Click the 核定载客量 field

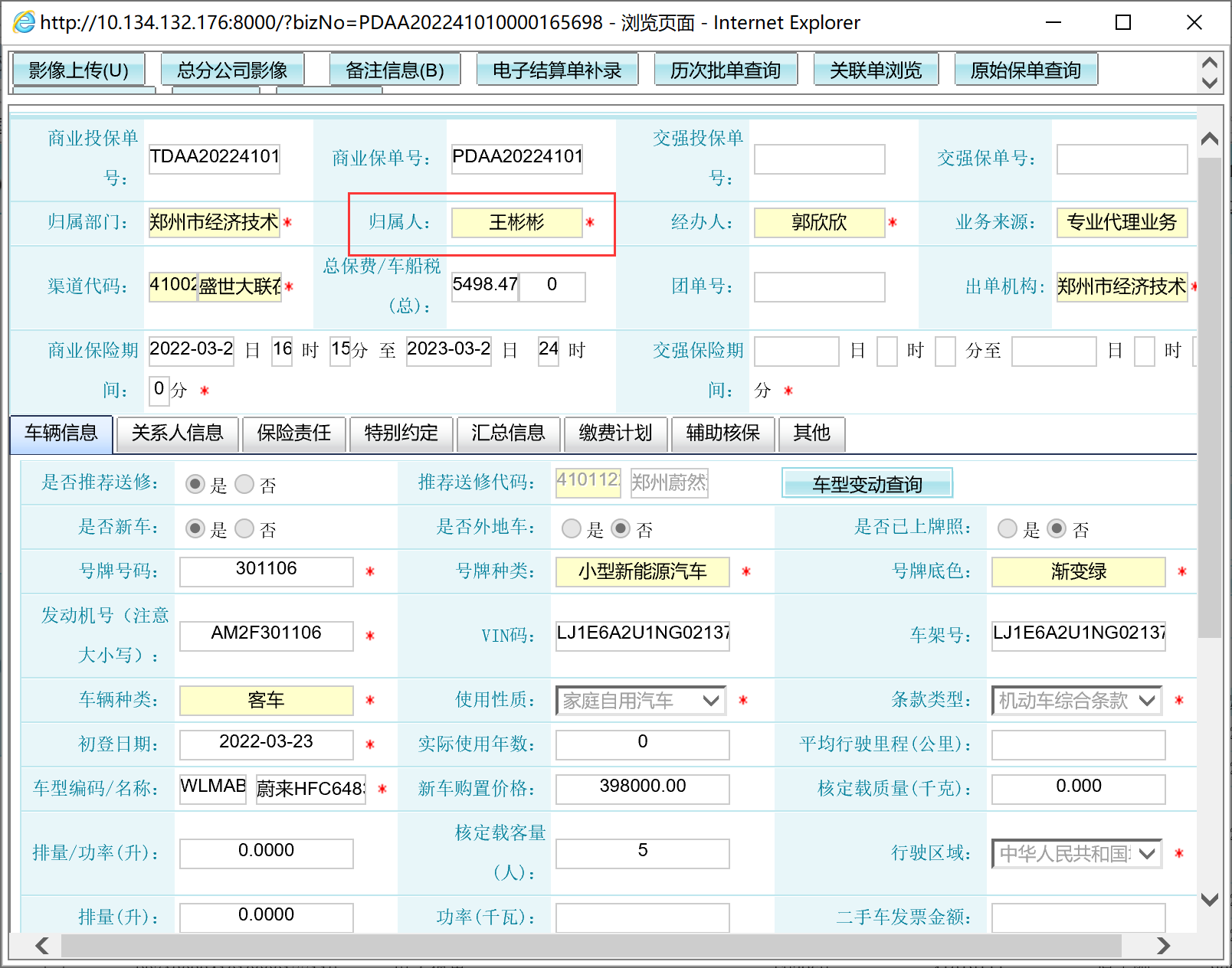[x=643, y=853]
